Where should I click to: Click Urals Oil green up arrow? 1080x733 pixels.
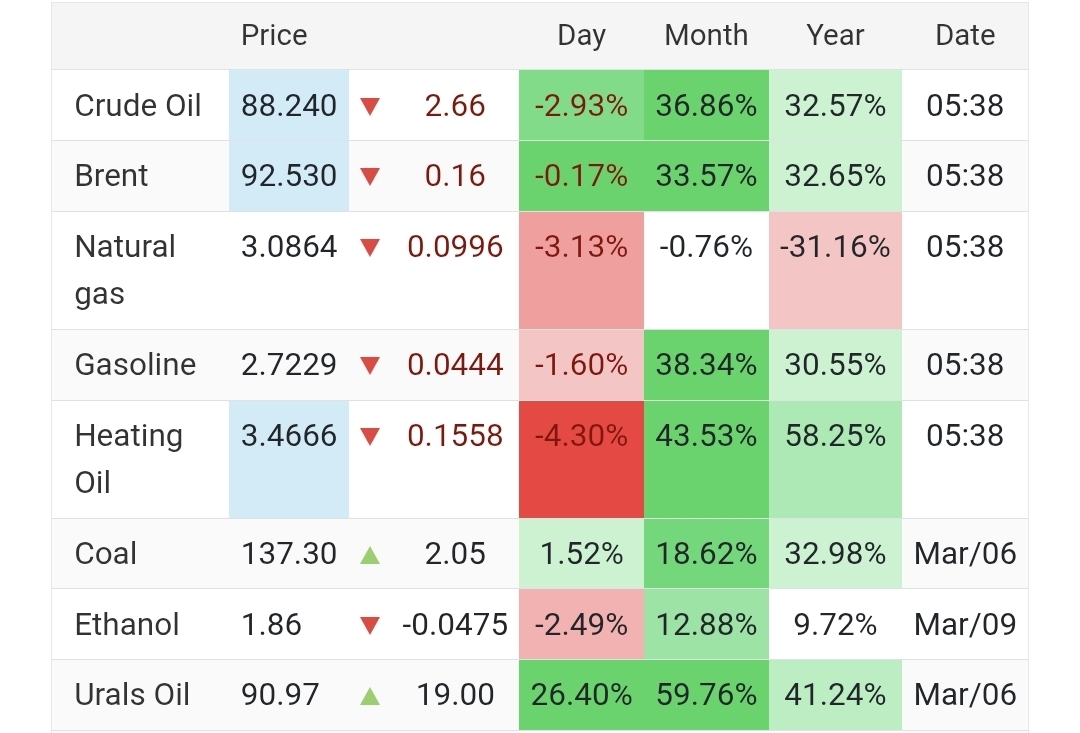370,696
